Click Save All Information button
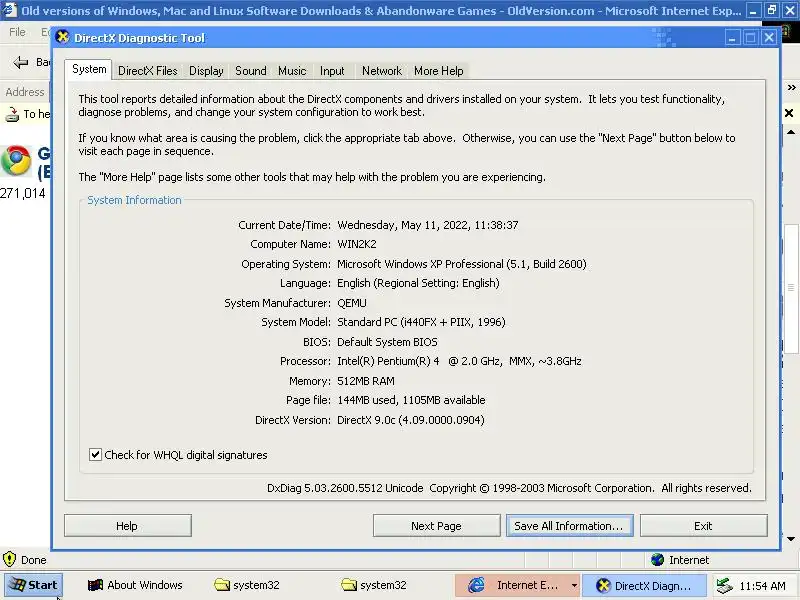 [569, 526]
